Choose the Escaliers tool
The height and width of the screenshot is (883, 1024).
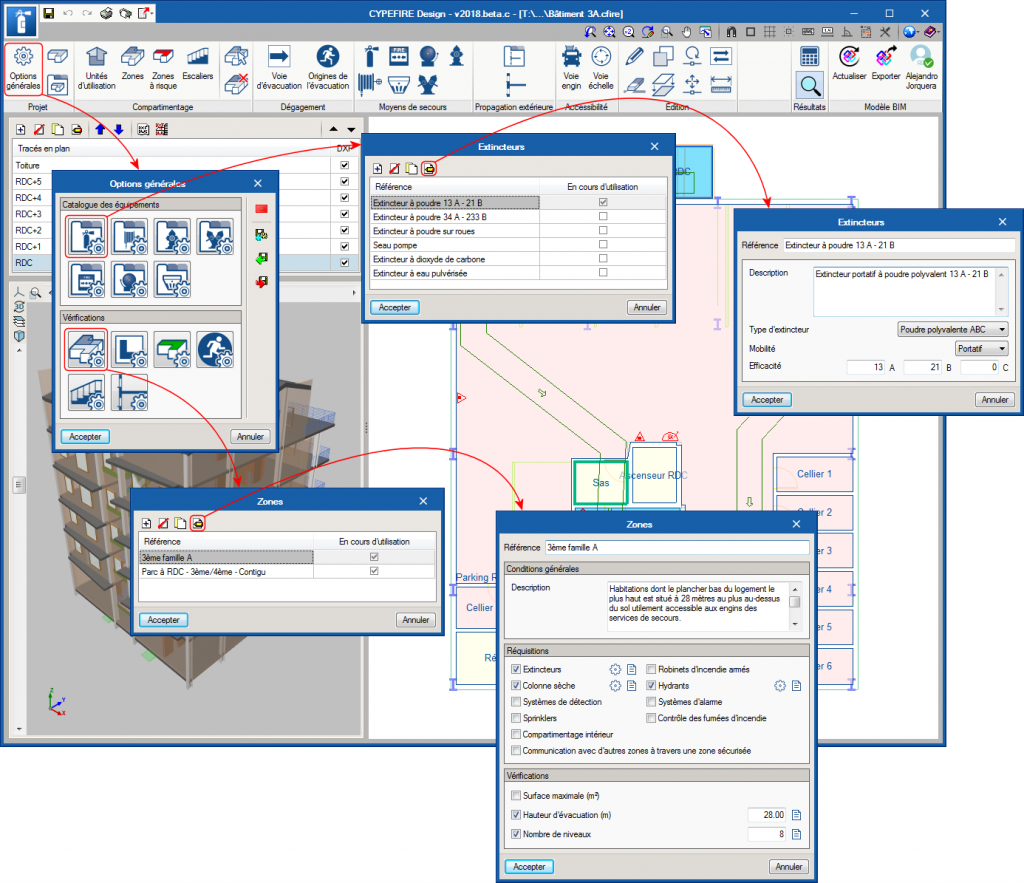coord(198,64)
